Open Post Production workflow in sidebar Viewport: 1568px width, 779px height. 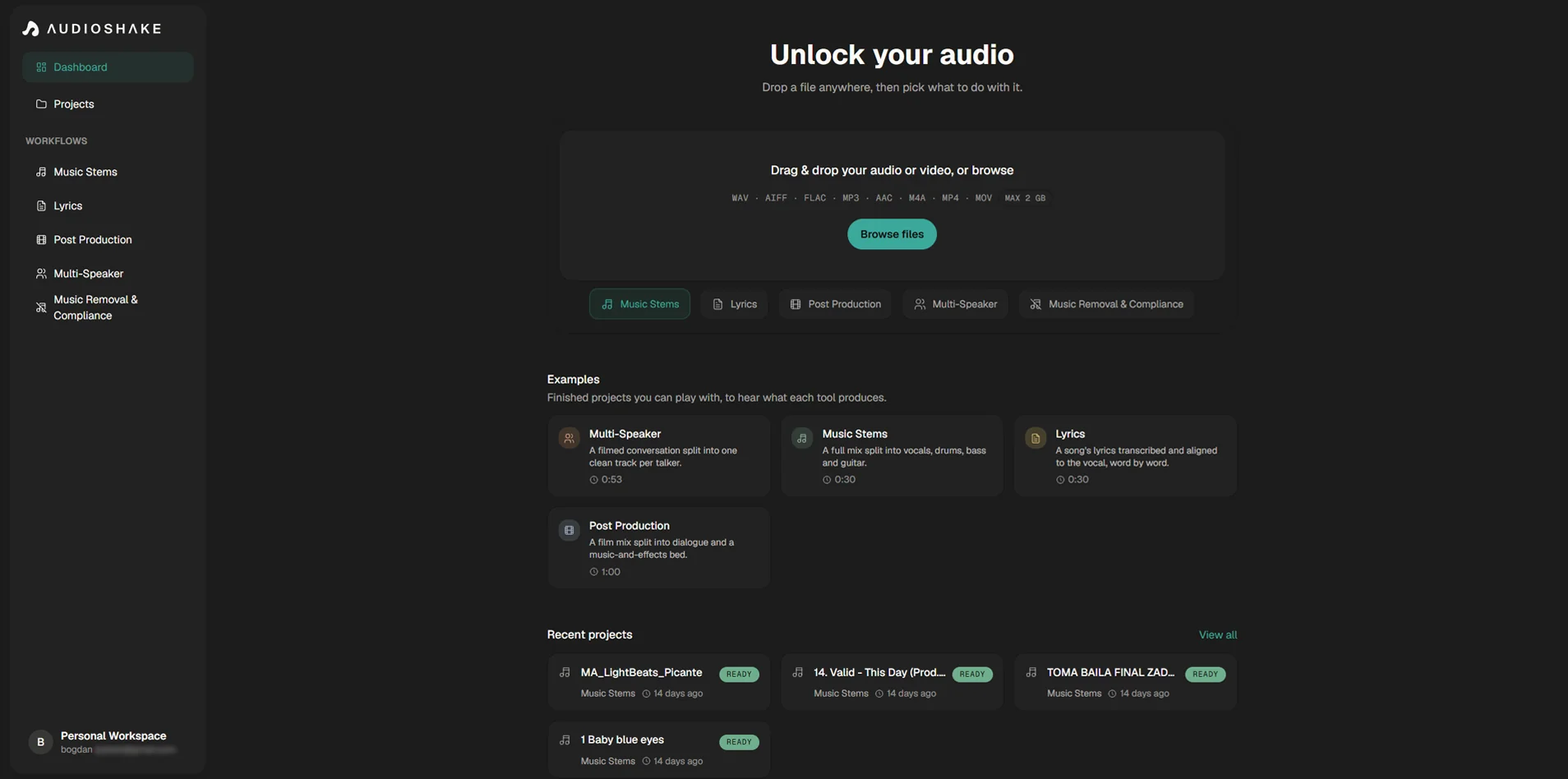click(108, 240)
